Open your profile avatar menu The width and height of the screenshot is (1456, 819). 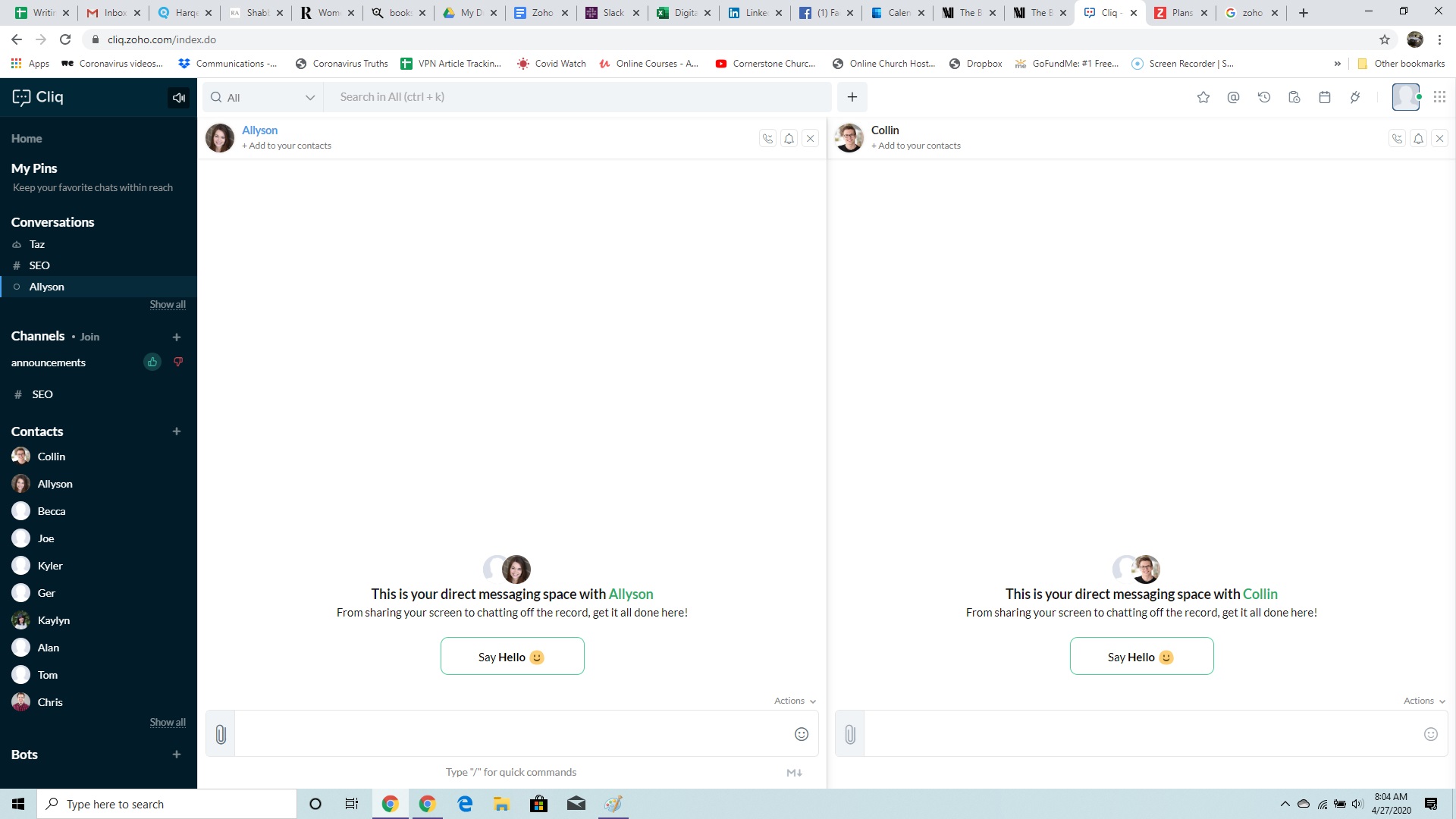[1406, 97]
